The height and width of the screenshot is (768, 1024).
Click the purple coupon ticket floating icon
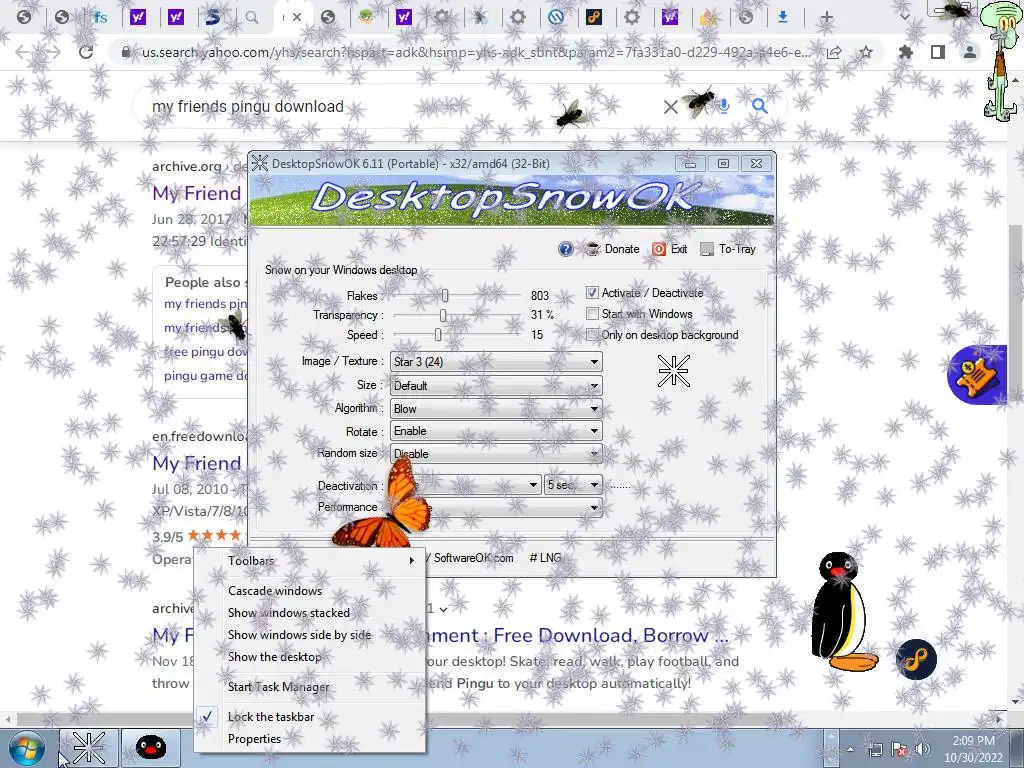(977, 375)
